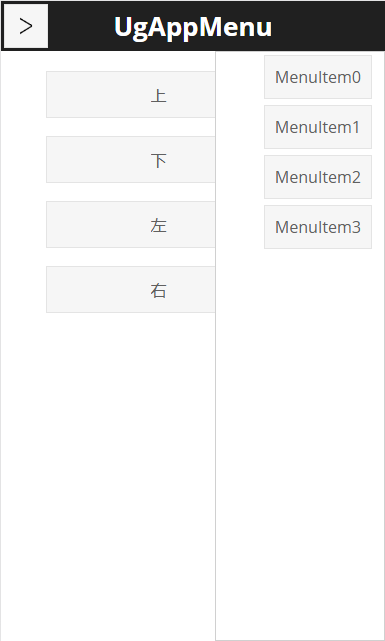385x641 pixels.
Task: Collapse the side menu with > button
Action: [x=26, y=26]
